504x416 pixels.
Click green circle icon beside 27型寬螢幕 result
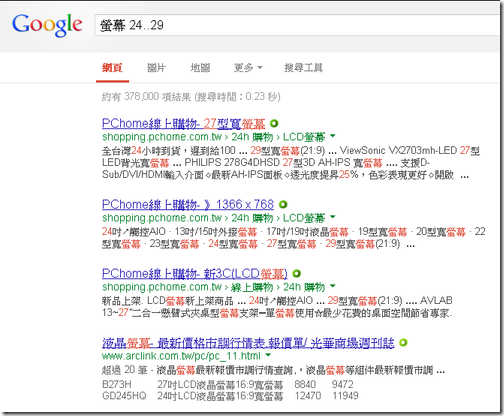tap(274, 124)
